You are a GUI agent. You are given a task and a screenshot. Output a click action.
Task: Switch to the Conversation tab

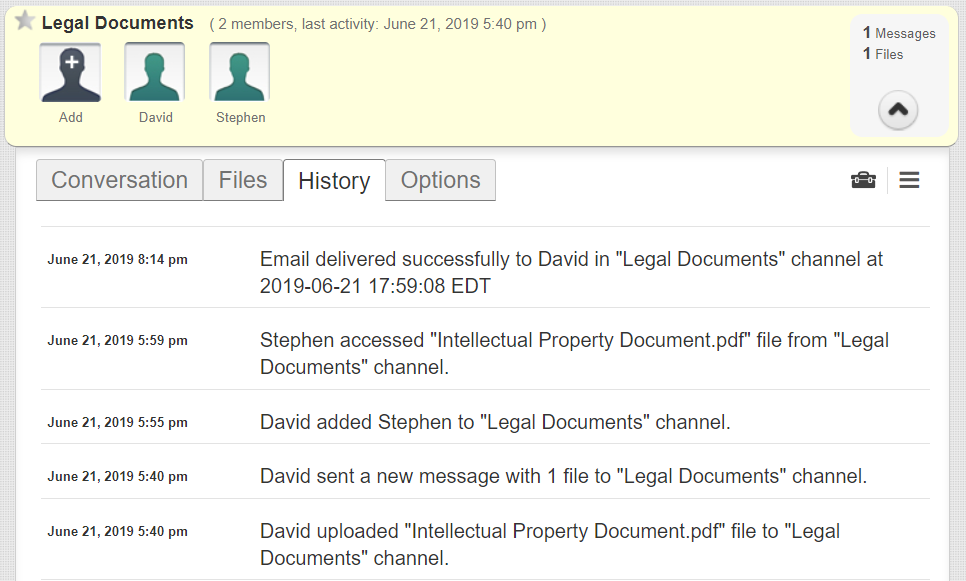pos(120,180)
